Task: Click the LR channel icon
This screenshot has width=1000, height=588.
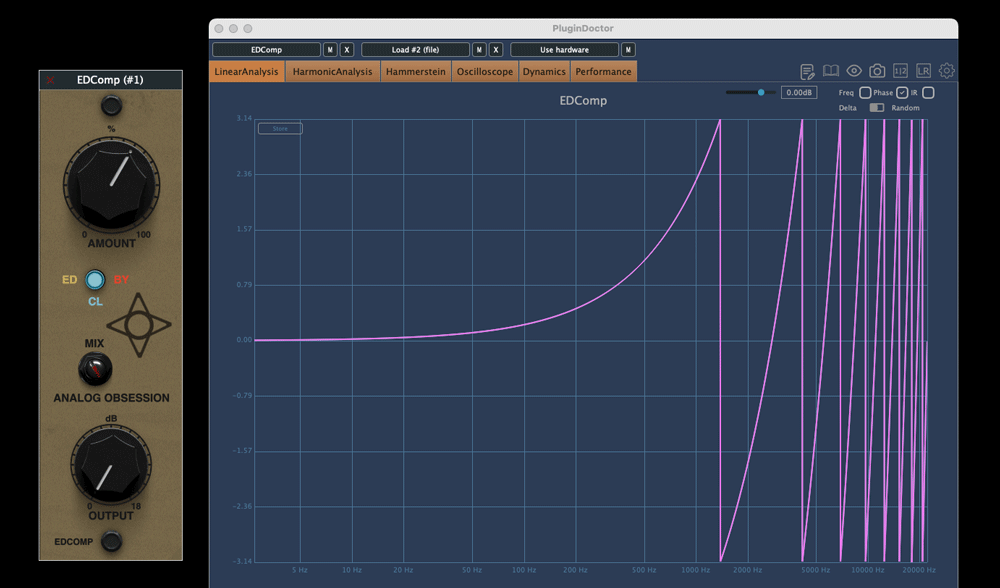Action: 923,71
